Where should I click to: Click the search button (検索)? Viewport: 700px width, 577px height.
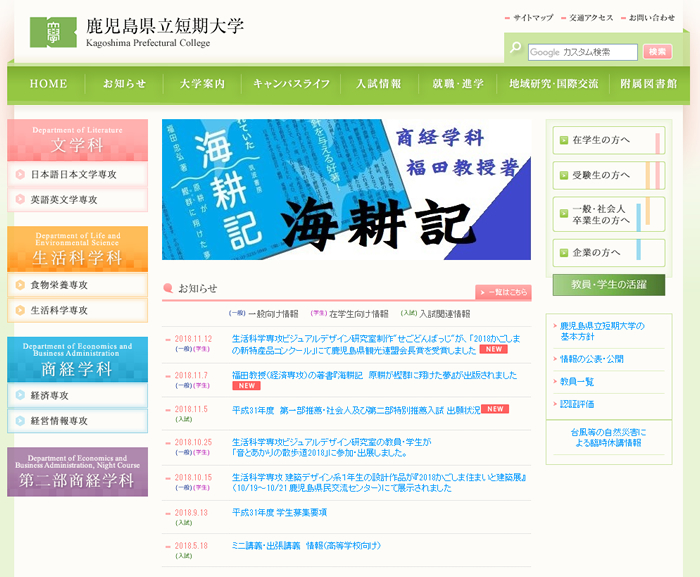click(x=657, y=52)
